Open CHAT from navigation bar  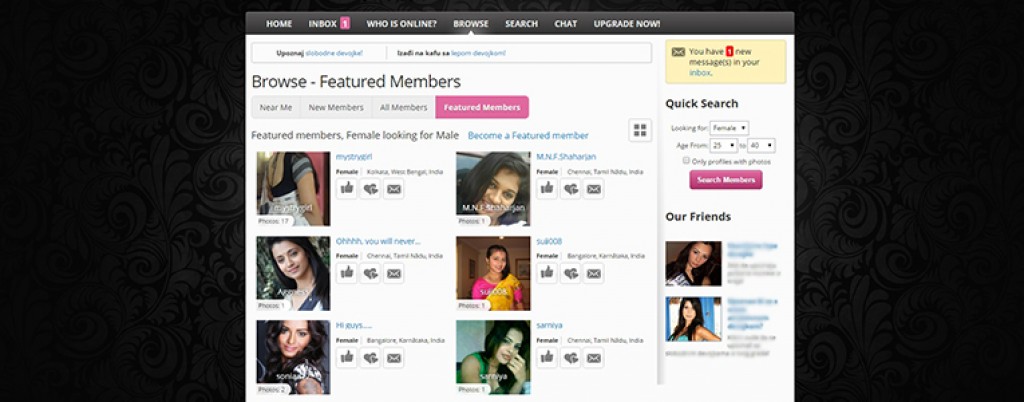click(x=566, y=23)
